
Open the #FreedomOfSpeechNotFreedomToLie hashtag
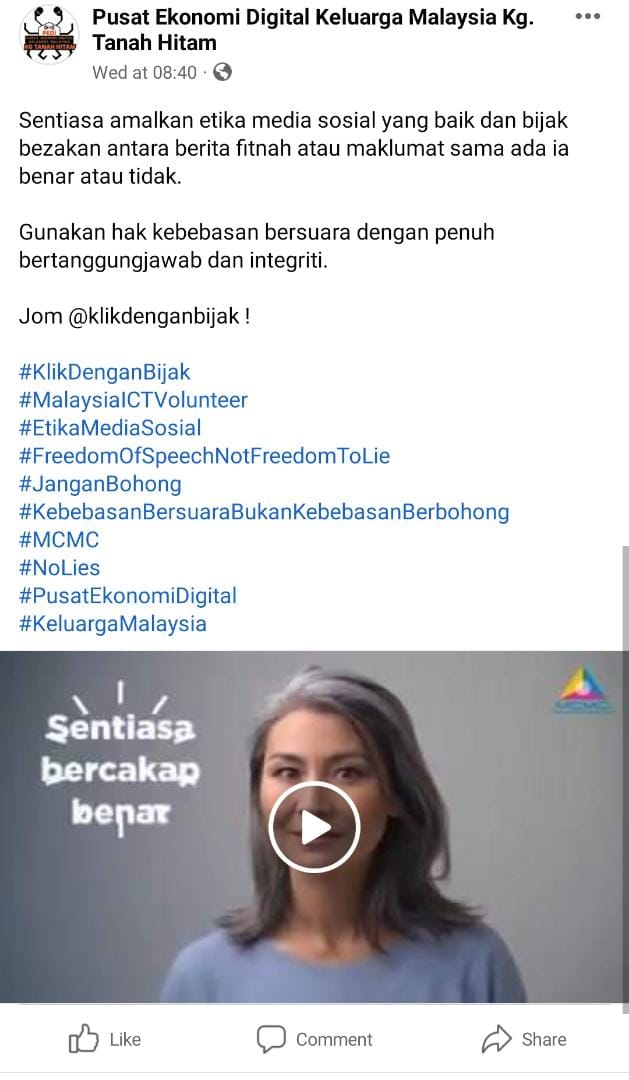click(205, 456)
